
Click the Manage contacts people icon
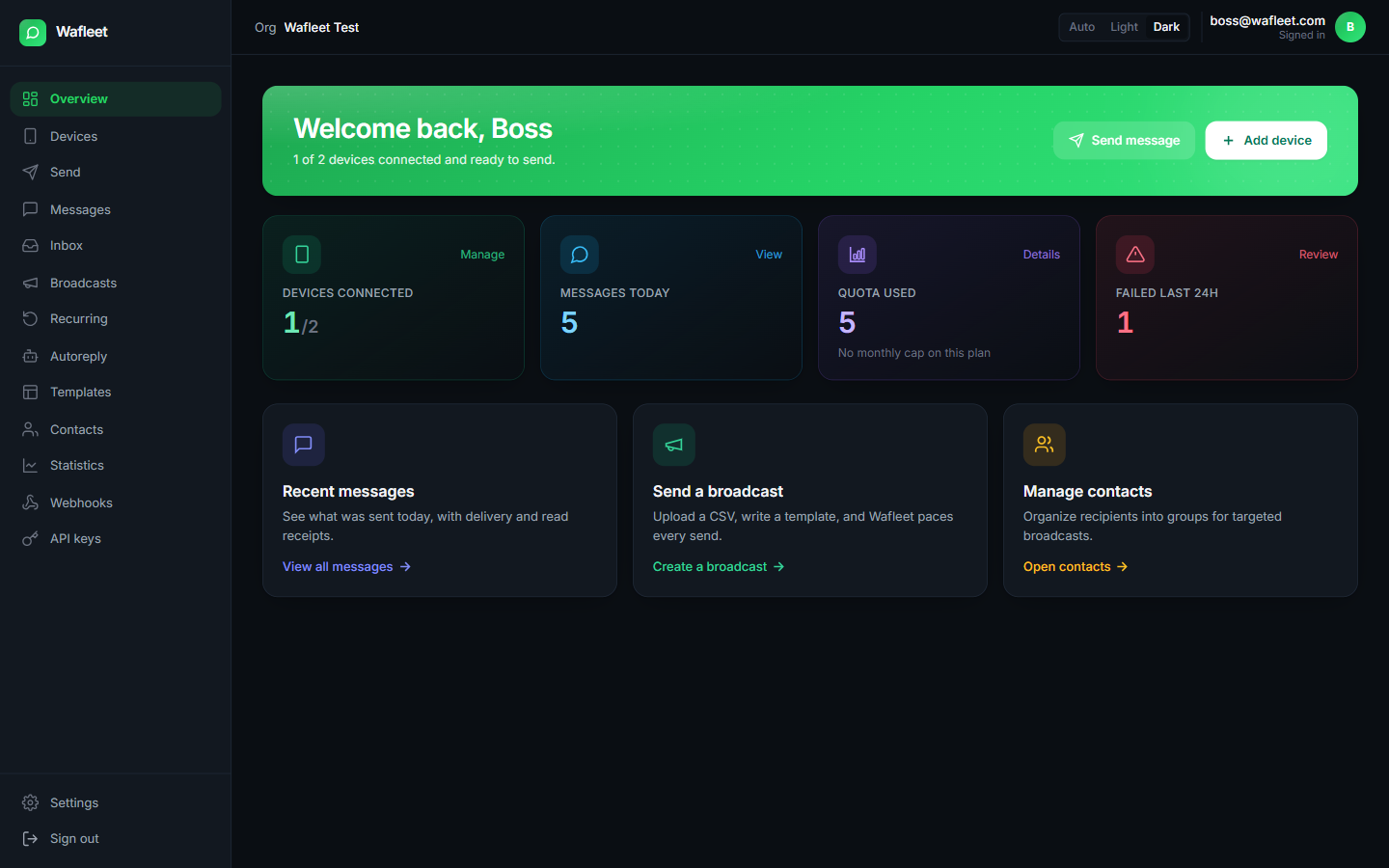[x=1045, y=445]
